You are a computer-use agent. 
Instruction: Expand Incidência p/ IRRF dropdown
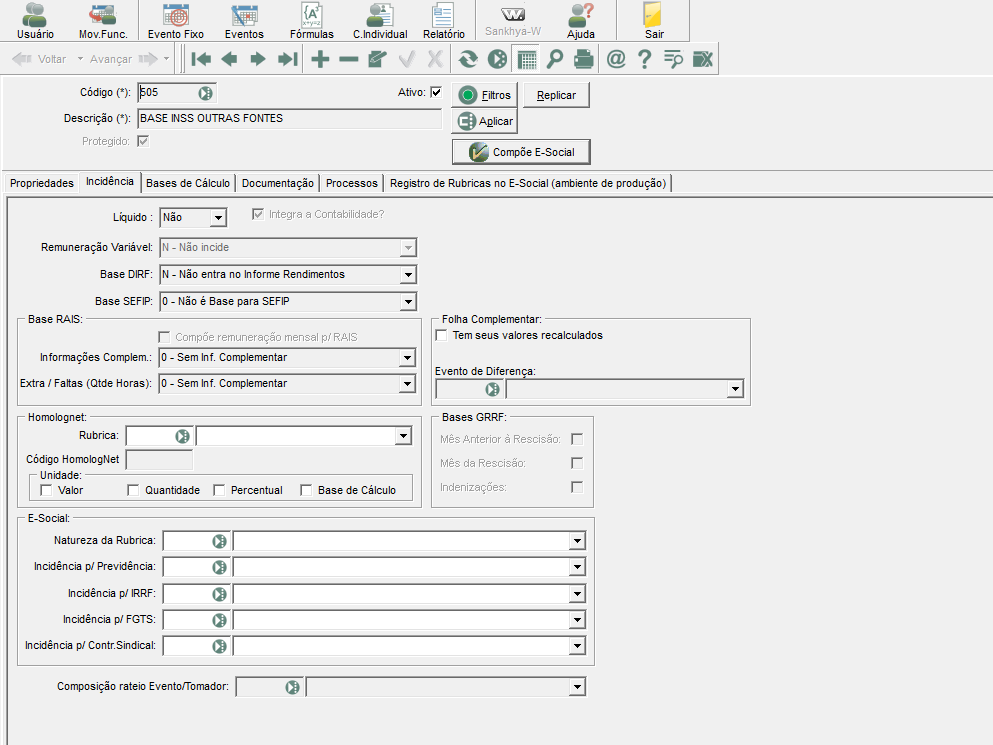(x=577, y=594)
